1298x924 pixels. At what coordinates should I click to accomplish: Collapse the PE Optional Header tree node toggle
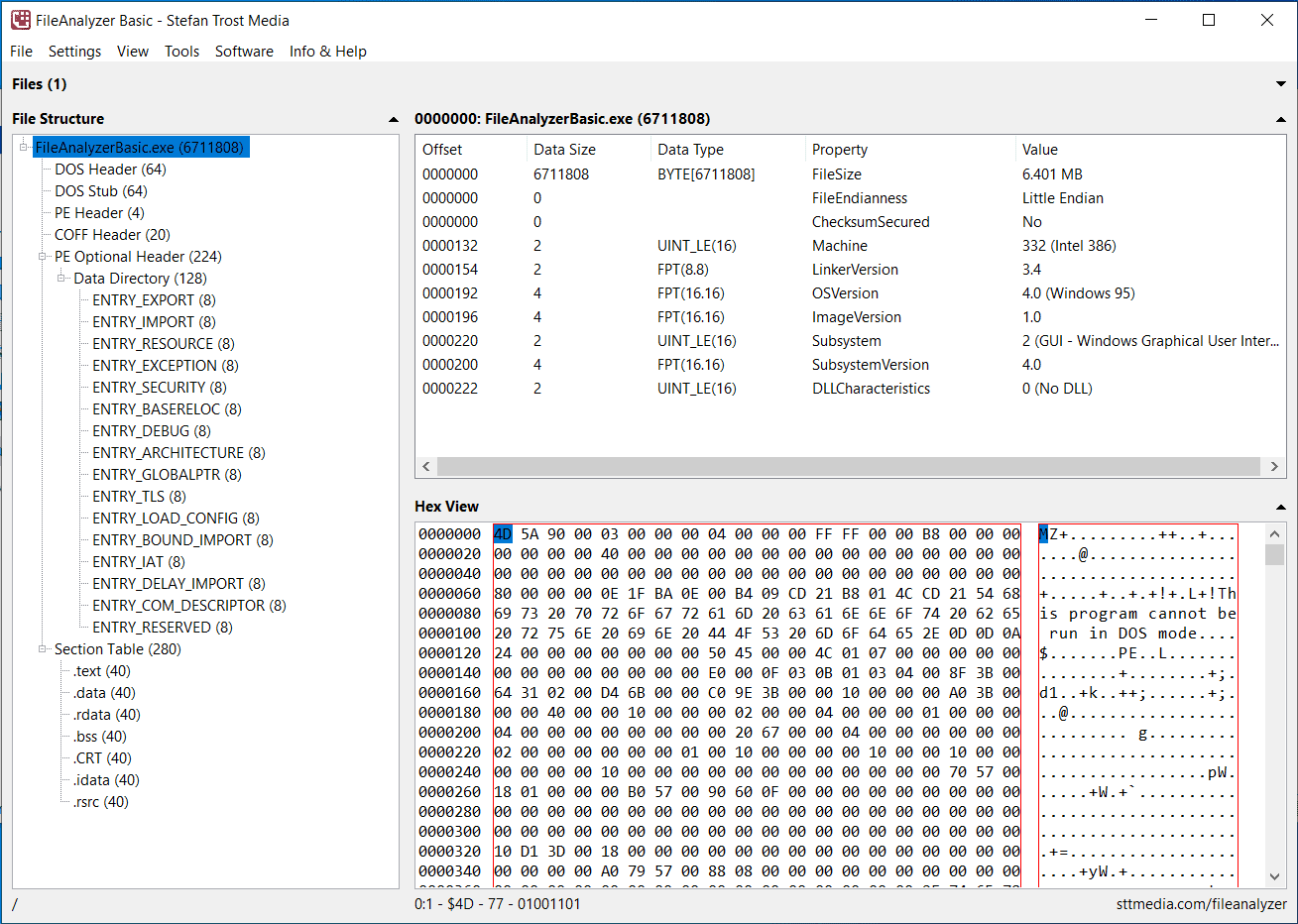coord(43,257)
